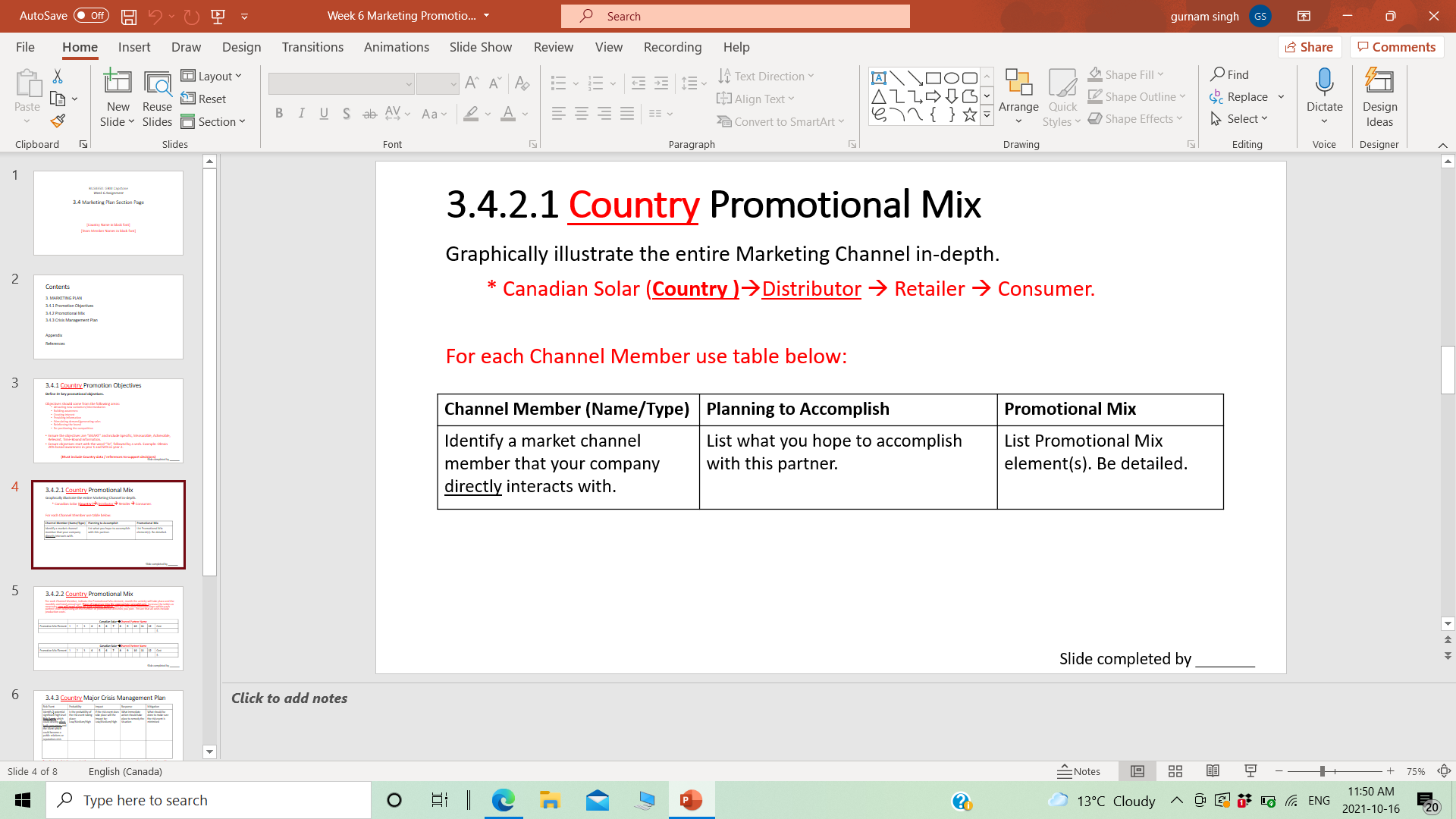
Task: Click Reset in Slides group
Action: (203, 99)
